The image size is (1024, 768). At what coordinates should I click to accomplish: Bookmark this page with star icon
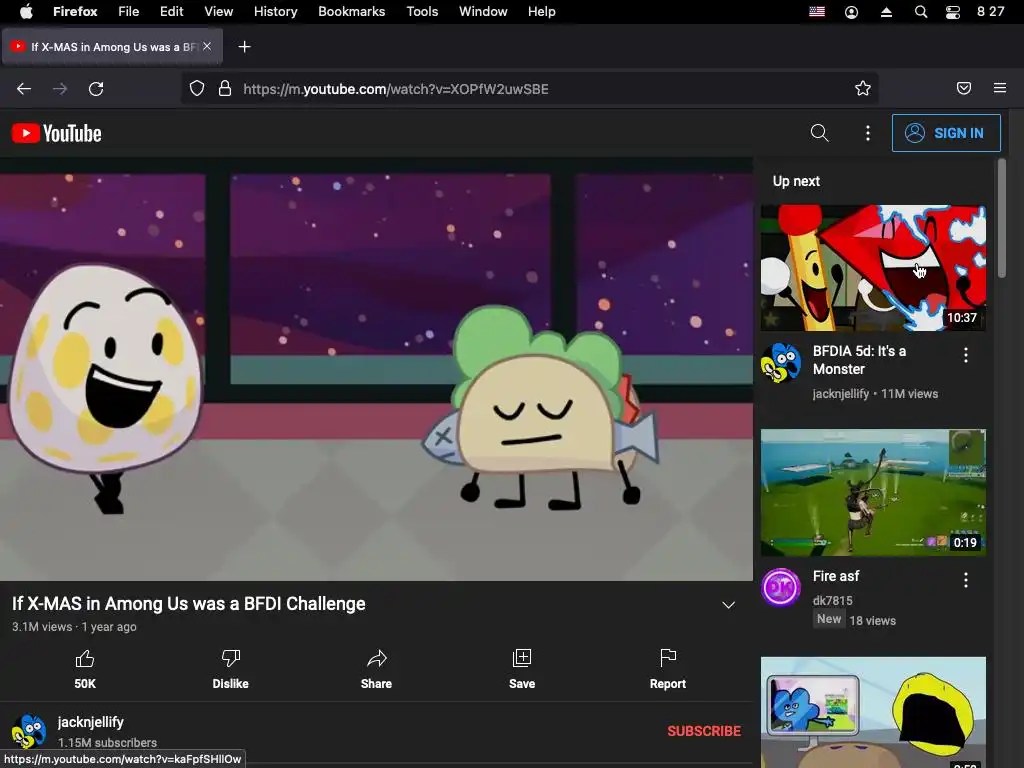863,89
